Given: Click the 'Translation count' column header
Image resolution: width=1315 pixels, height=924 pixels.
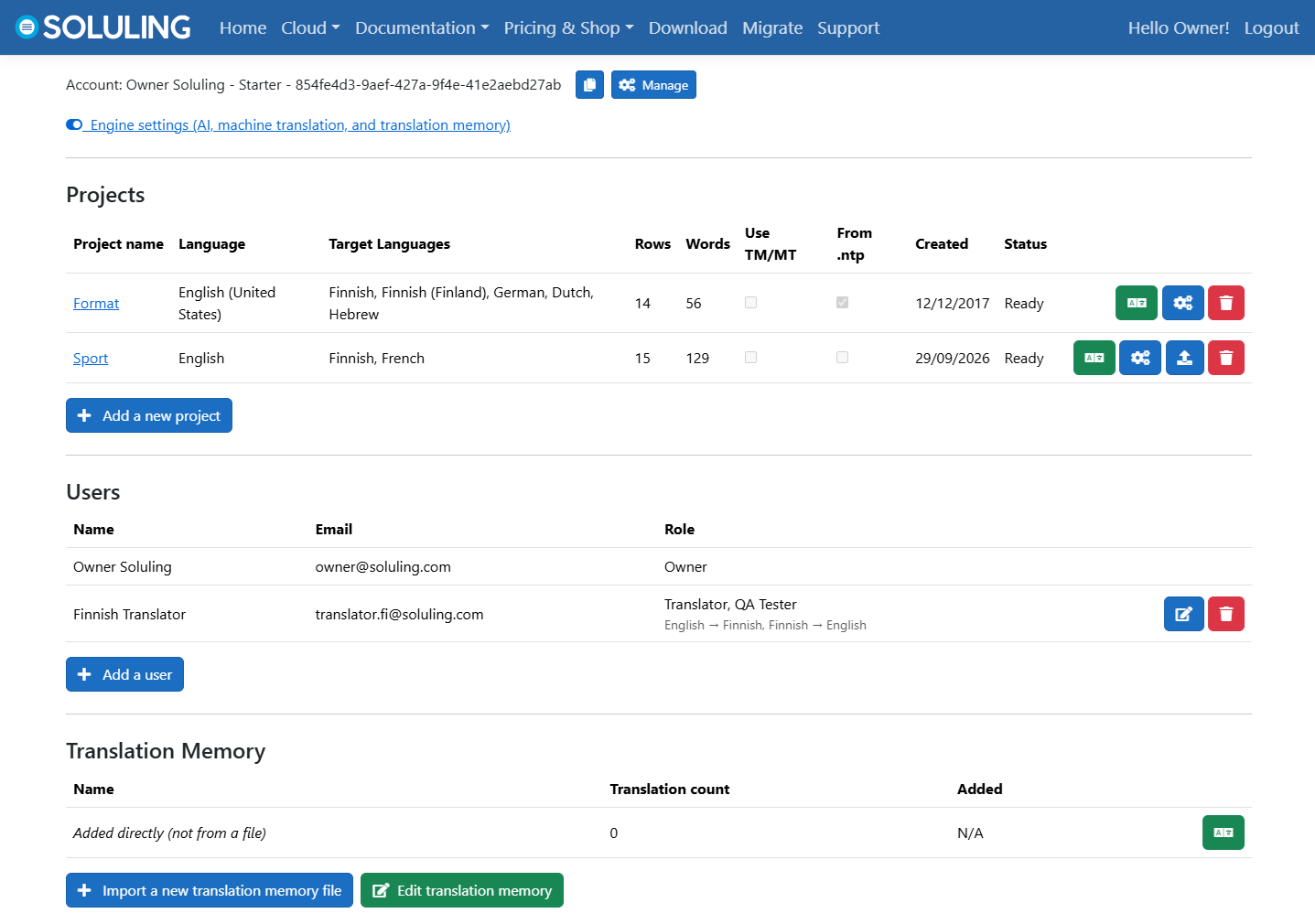Looking at the screenshot, I should click(x=670, y=789).
